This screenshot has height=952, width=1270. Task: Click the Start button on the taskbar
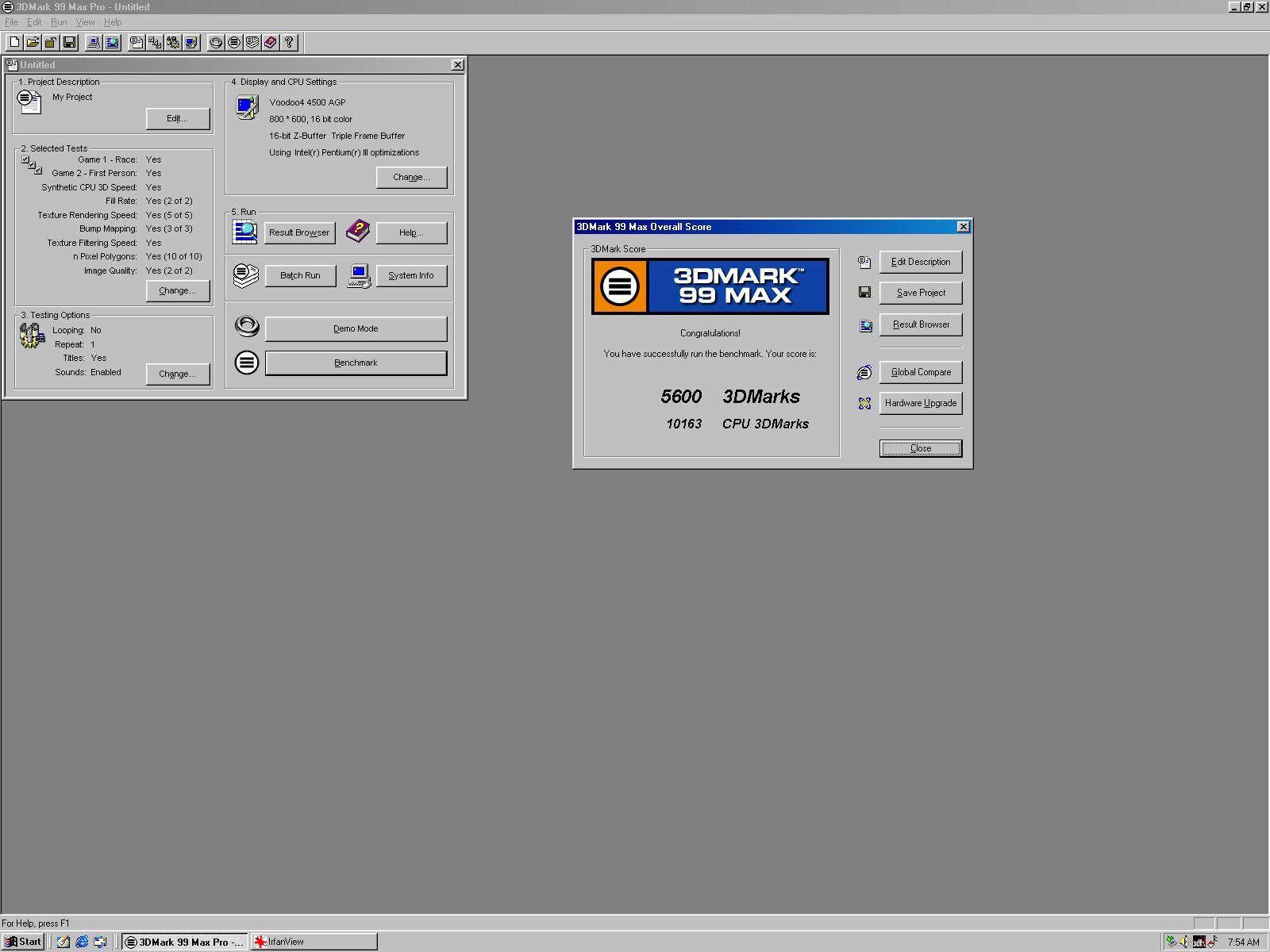22,942
